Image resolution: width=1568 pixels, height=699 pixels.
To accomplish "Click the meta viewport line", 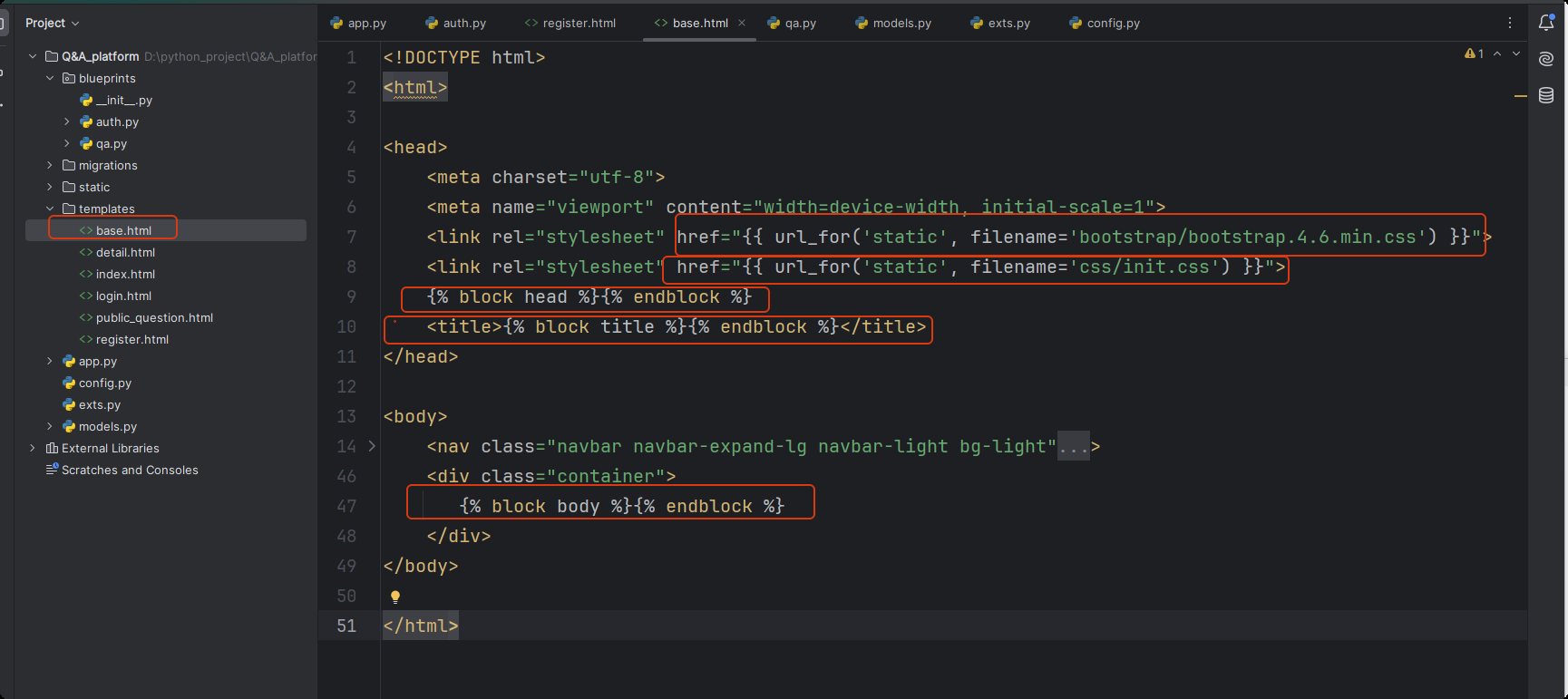I will pyautogui.click(x=796, y=207).
